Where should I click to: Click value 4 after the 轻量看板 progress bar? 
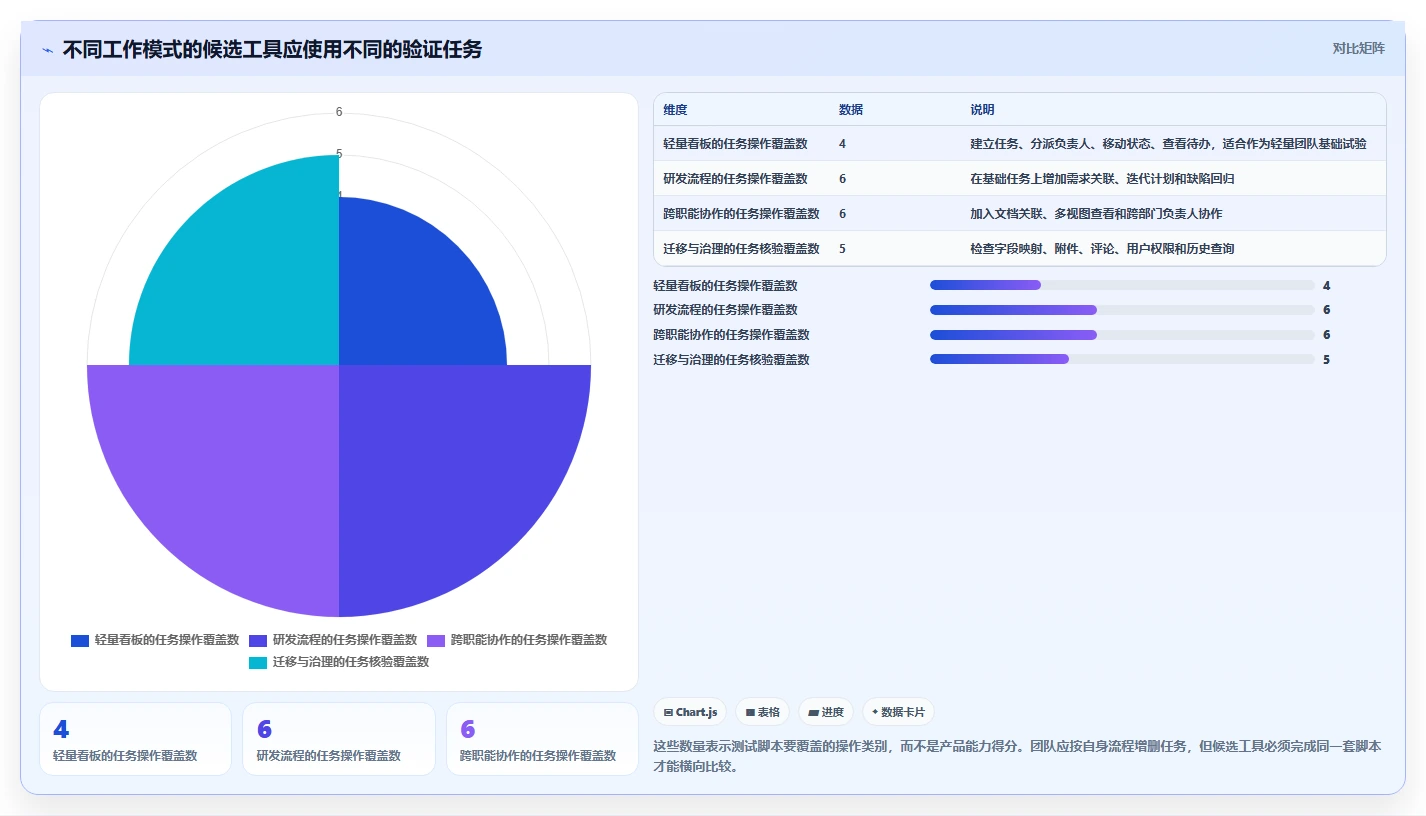(1327, 286)
